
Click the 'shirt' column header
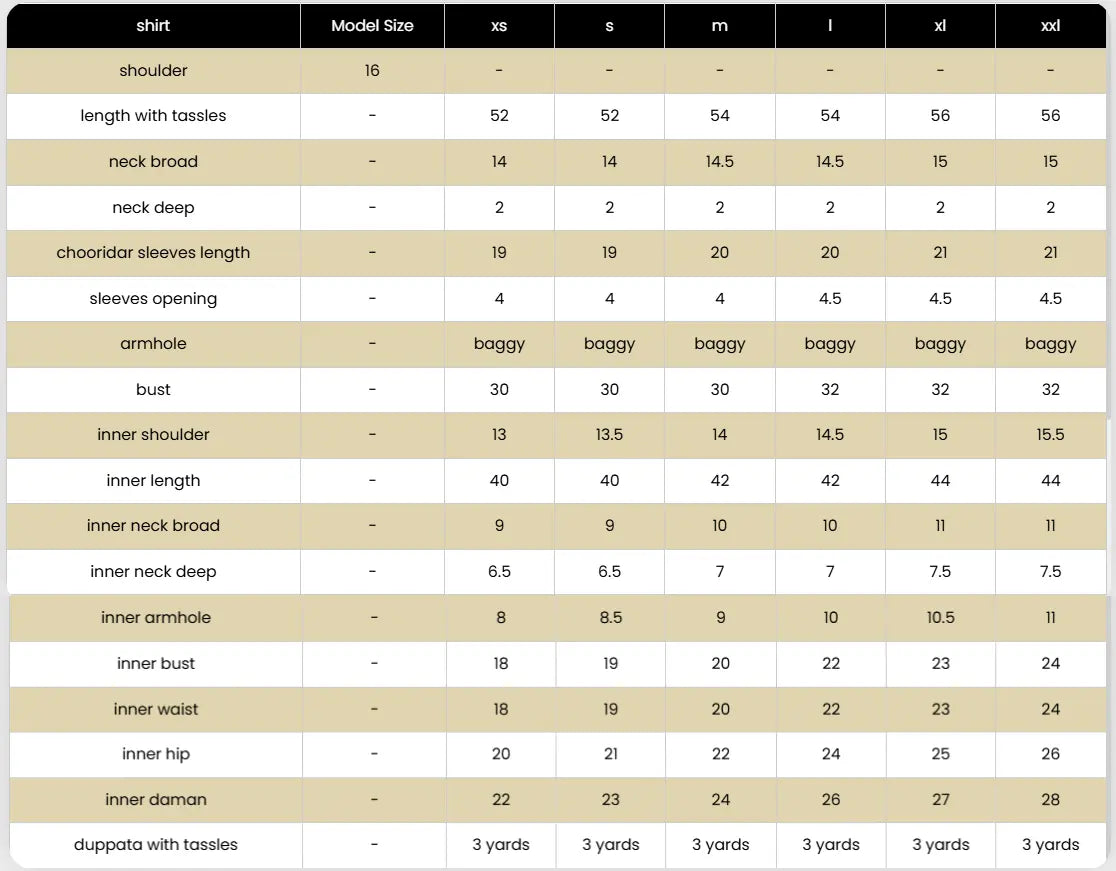[153, 26]
